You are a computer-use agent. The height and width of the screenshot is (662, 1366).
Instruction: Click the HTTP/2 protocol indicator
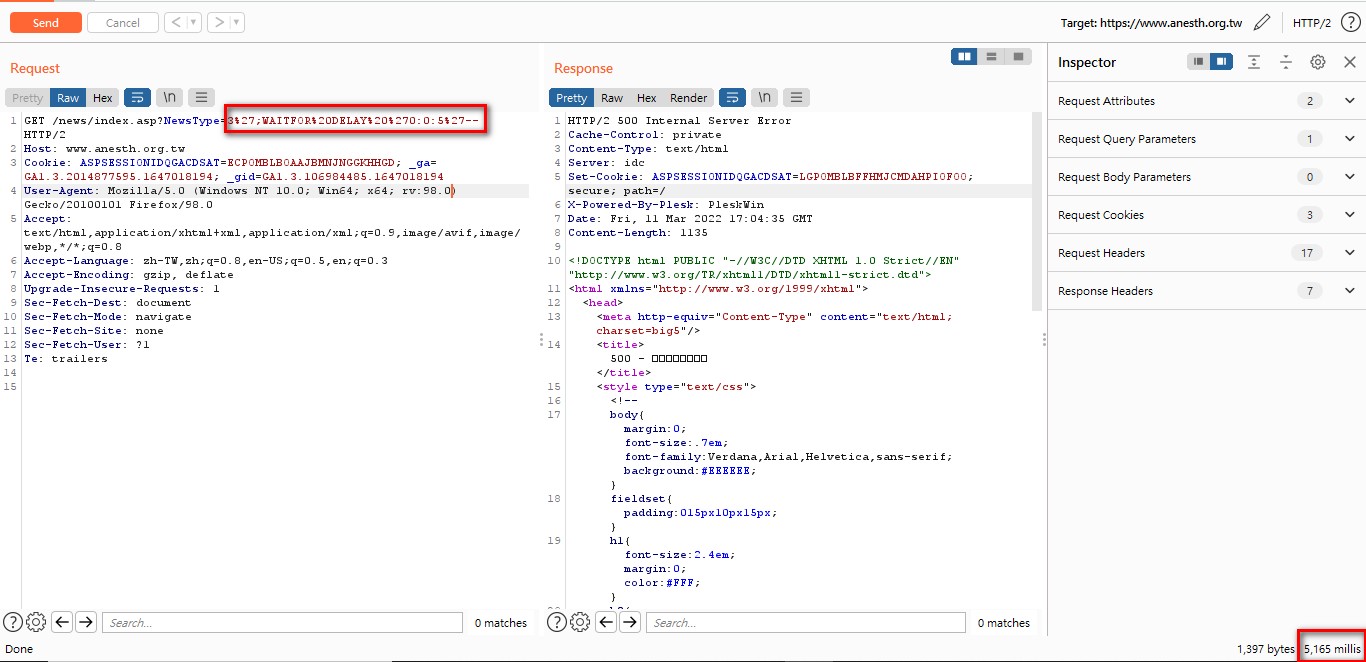point(1311,22)
